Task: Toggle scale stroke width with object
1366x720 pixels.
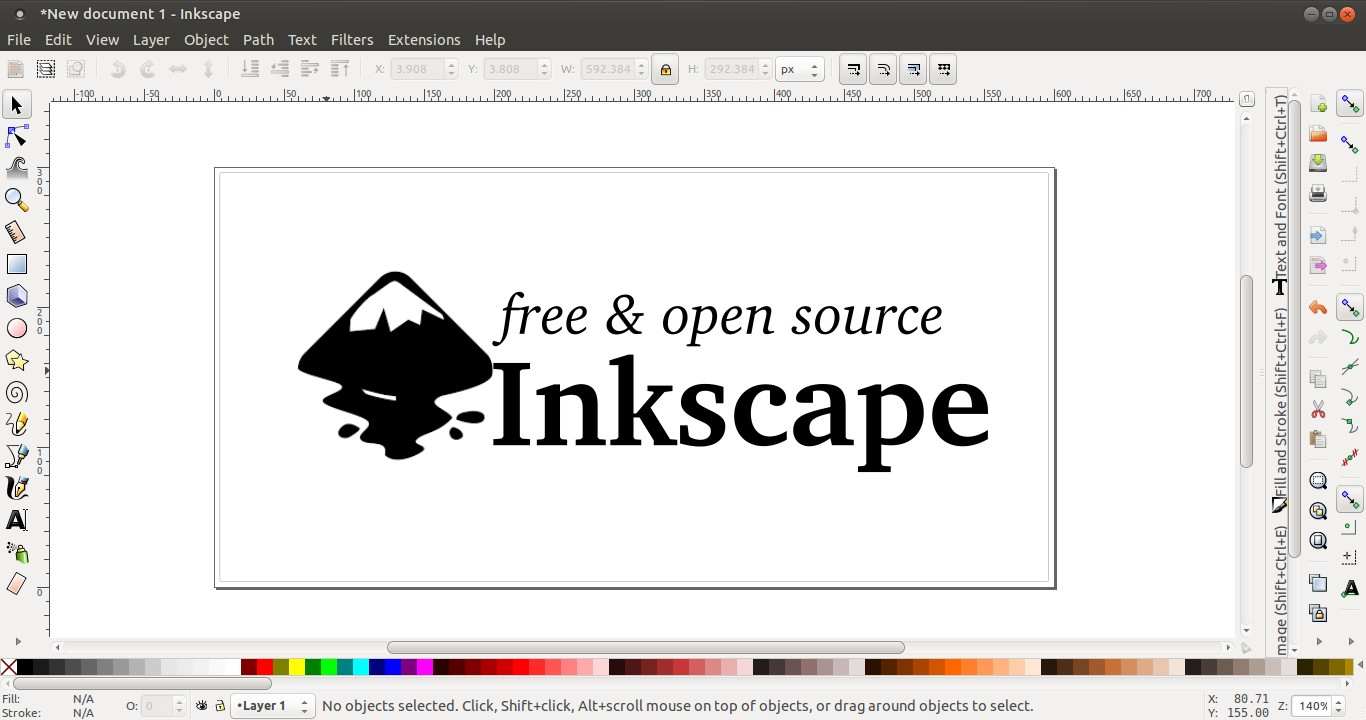Action: (854, 69)
